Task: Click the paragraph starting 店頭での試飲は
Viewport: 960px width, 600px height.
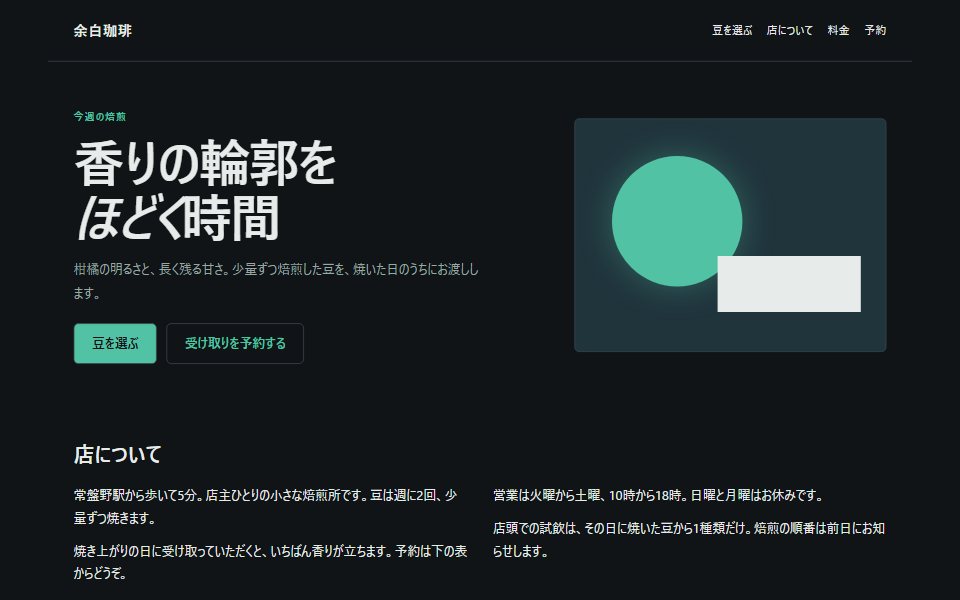Action: [x=689, y=539]
